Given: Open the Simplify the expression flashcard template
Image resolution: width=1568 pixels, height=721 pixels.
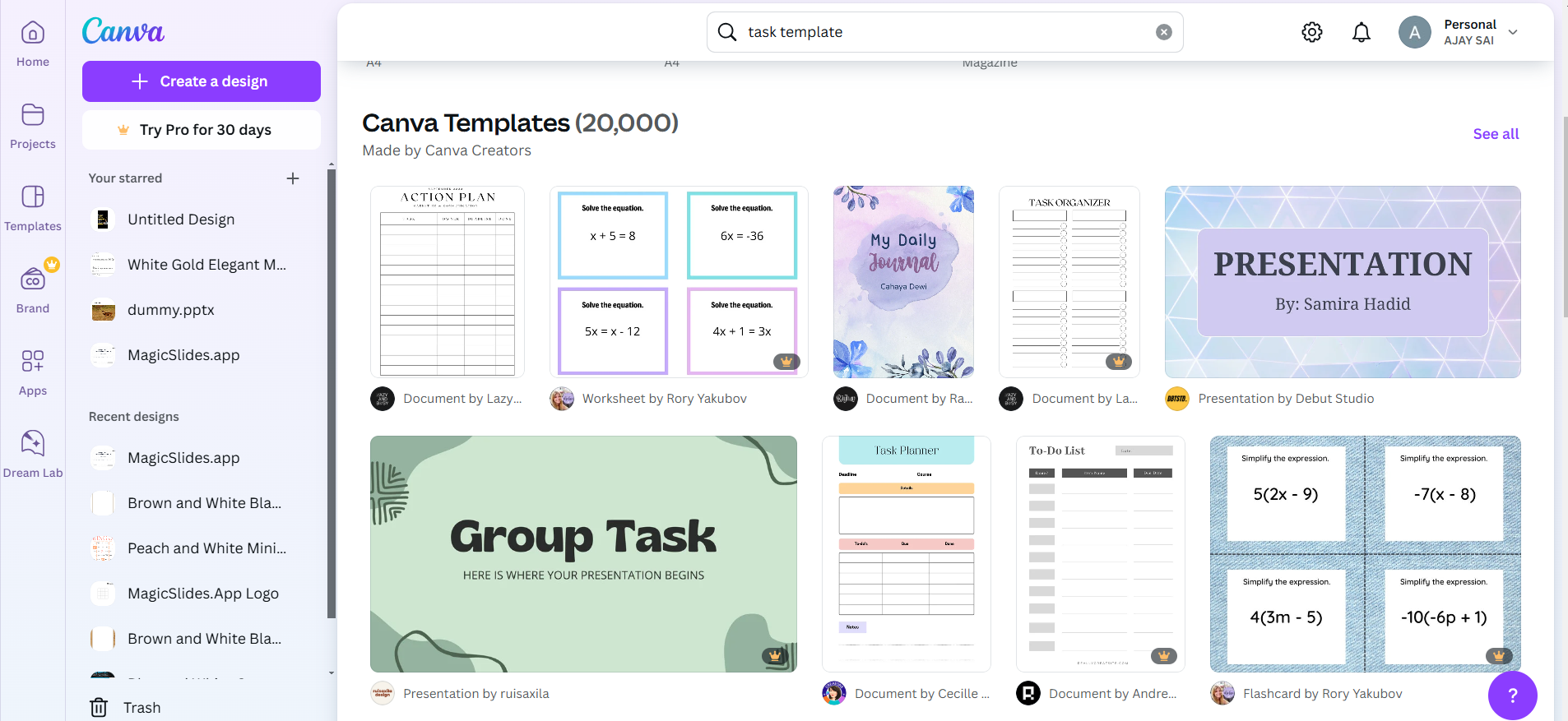Looking at the screenshot, I should (x=1366, y=554).
